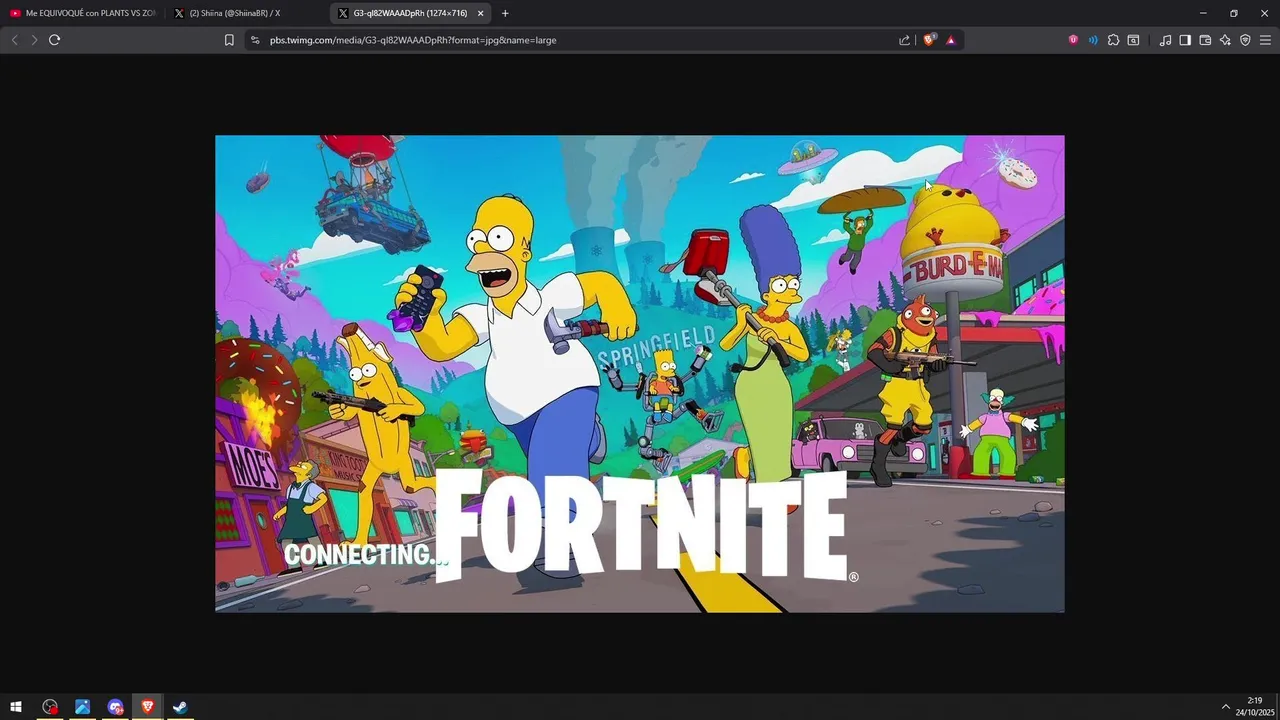Screen dimensions: 1280x720
Task: Reload the current page
Action: click(54, 40)
